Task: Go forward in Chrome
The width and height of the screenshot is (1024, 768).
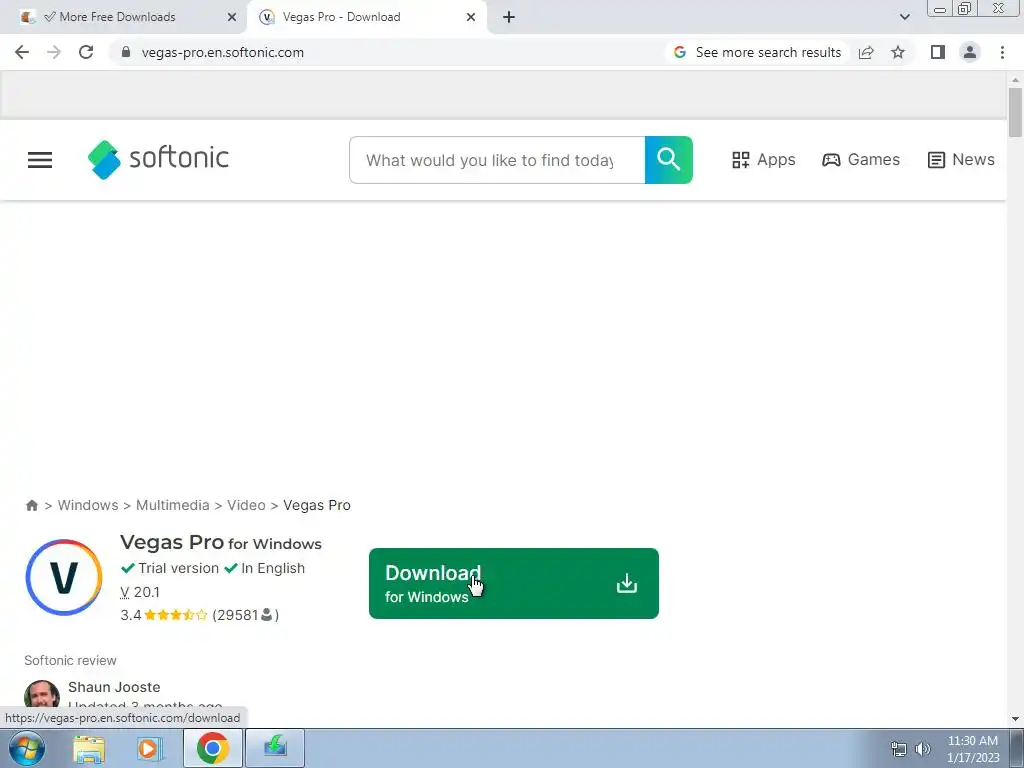Action: (54, 52)
